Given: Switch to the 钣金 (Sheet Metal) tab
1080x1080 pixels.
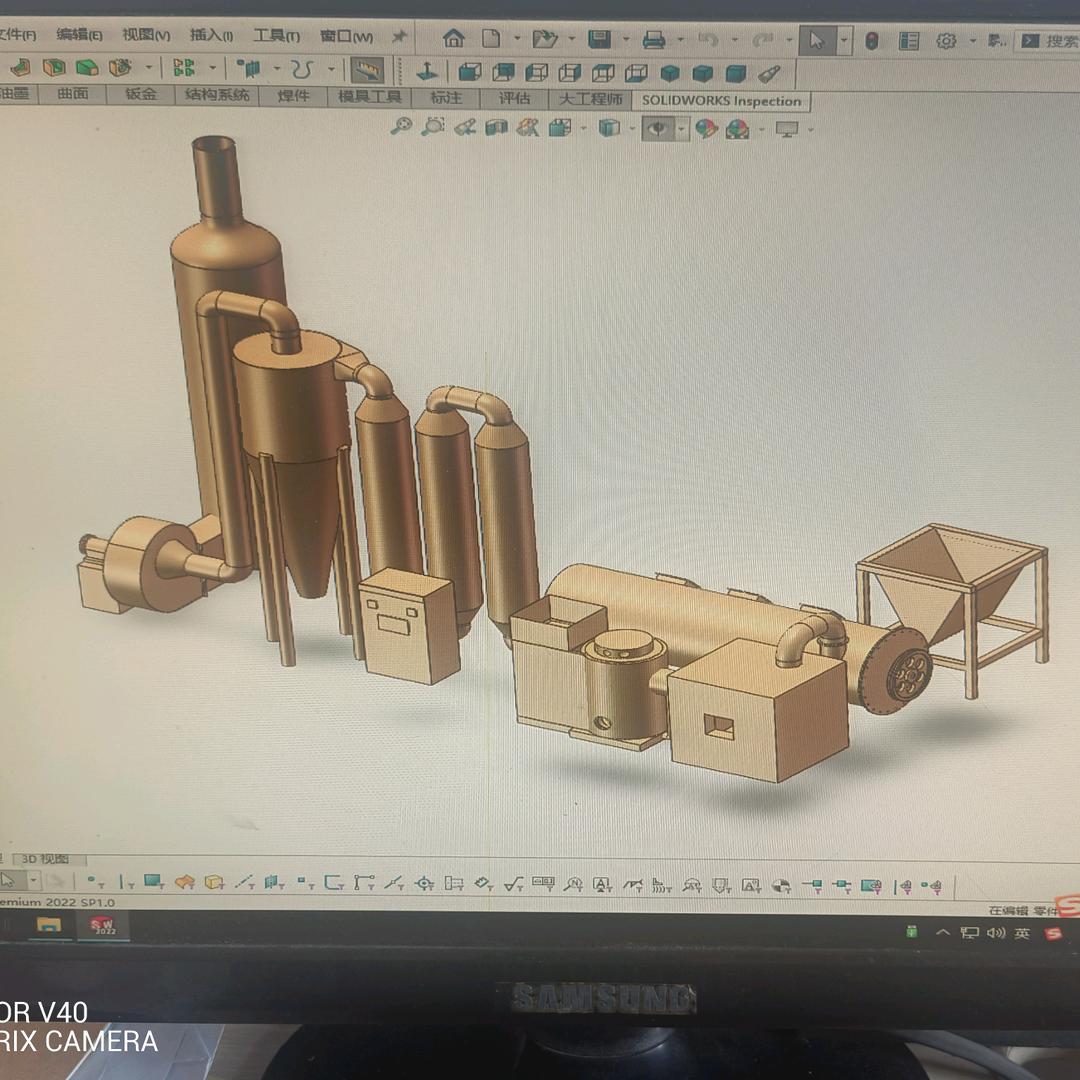Looking at the screenshot, I should tap(141, 94).
